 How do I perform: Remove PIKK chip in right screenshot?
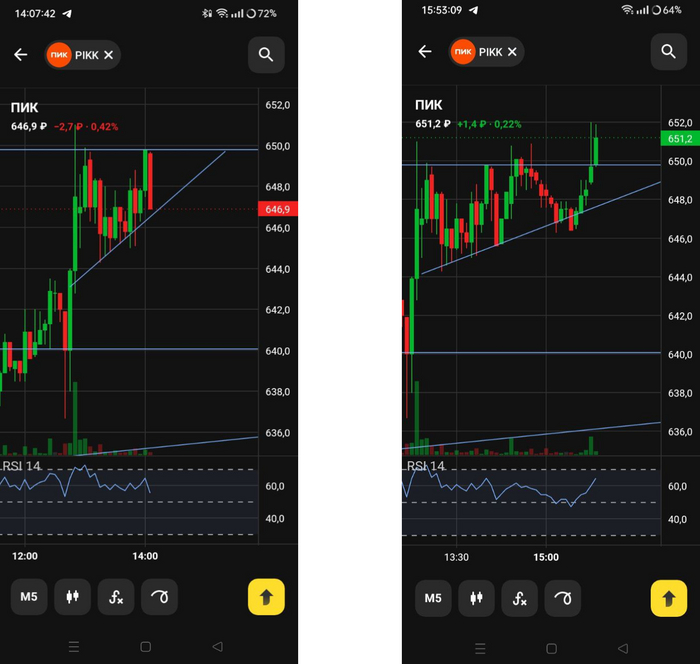click(x=512, y=52)
